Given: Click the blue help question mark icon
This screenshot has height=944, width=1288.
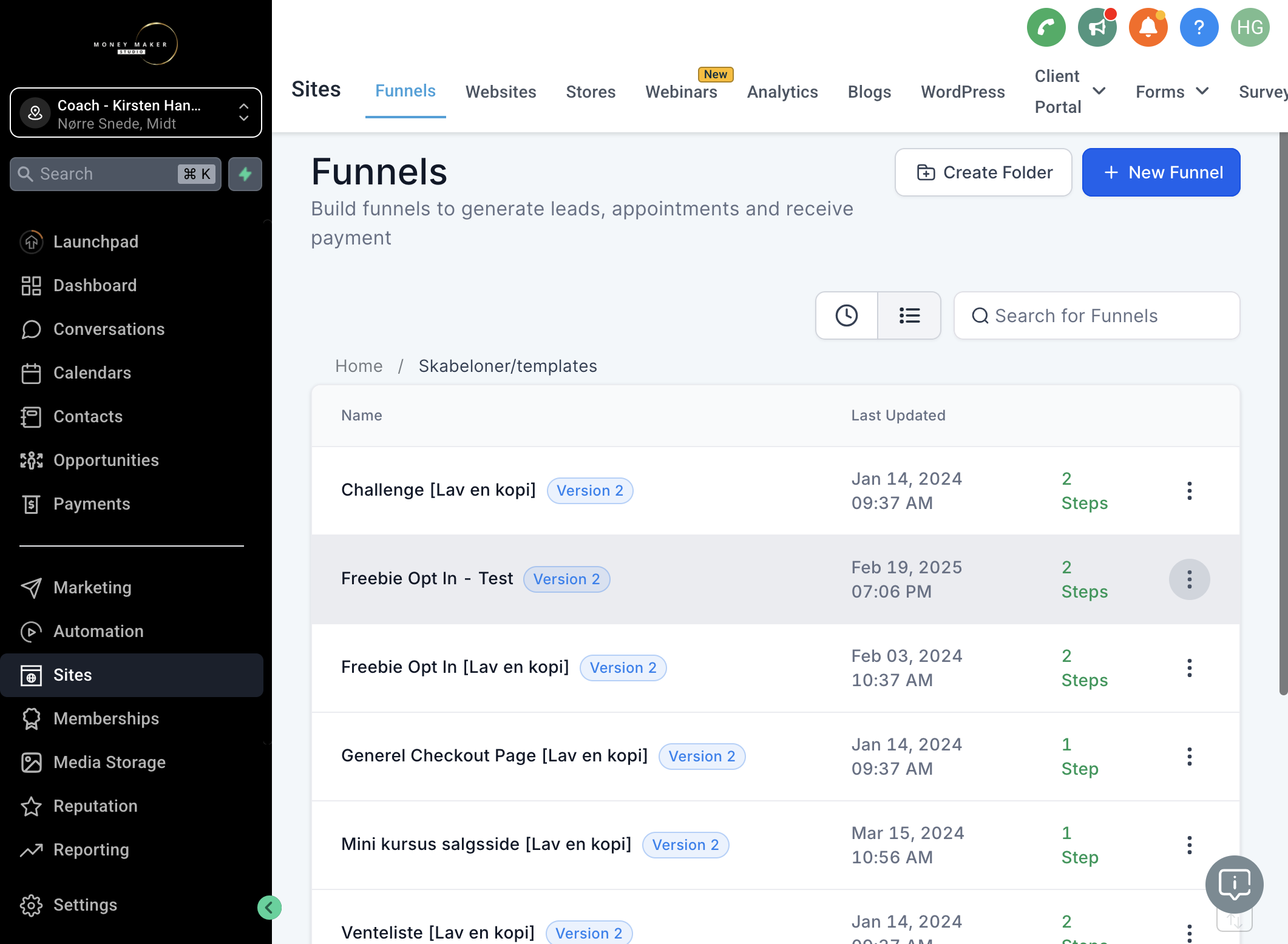Looking at the screenshot, I should (1199, 27).
